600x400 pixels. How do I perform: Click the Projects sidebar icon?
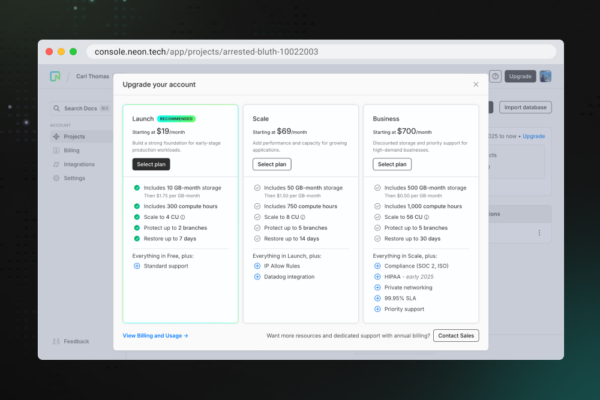click(56, 137)
